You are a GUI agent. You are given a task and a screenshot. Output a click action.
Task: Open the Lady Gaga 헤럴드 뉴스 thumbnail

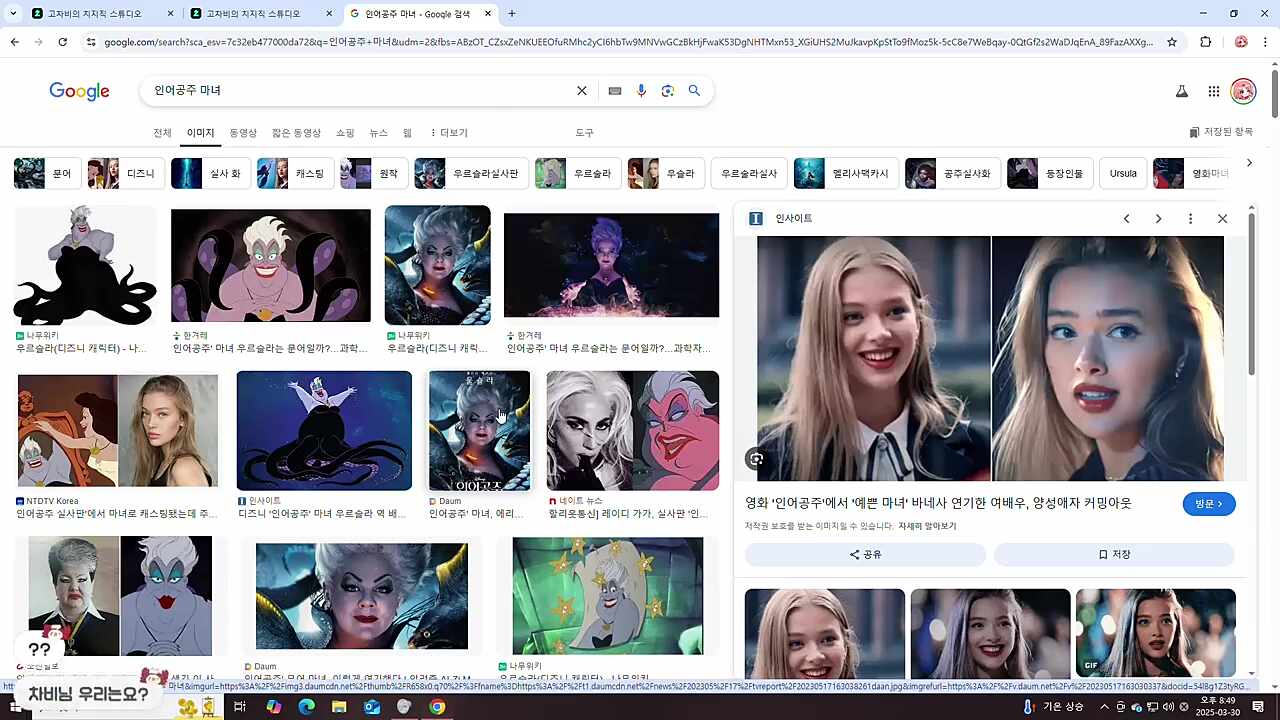coord(632,431)
